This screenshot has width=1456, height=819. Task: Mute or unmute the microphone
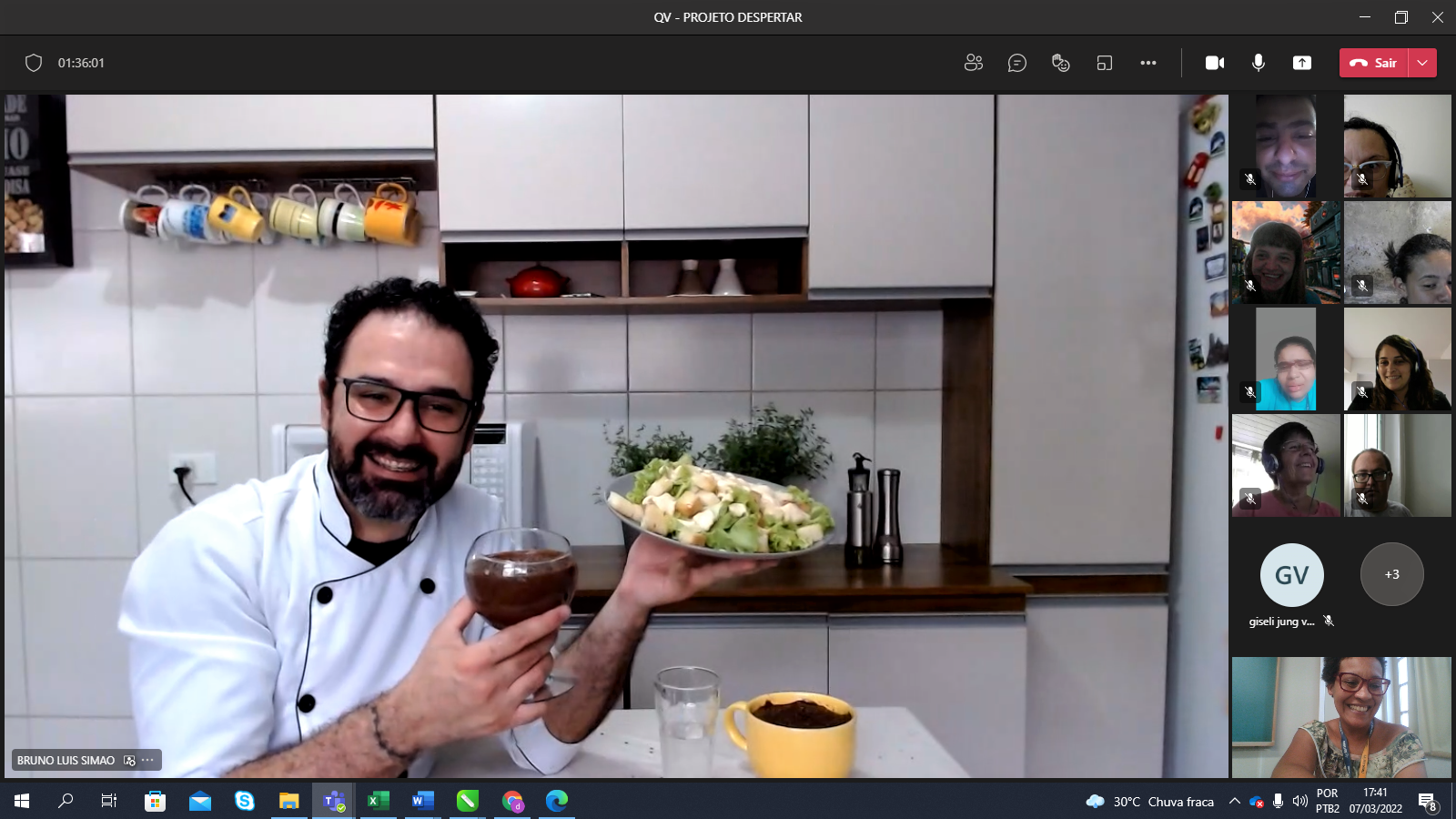pyautogui.click(x=1259, y=63)
